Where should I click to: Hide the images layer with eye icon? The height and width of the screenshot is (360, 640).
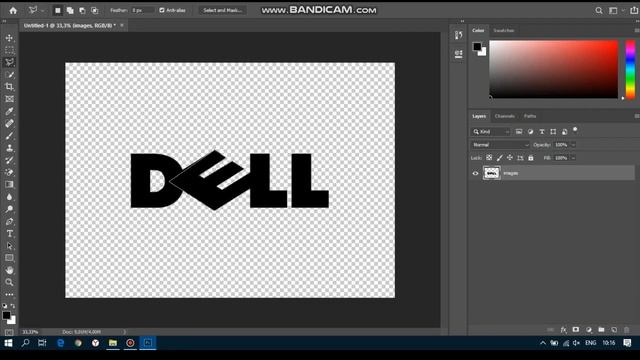475,173
